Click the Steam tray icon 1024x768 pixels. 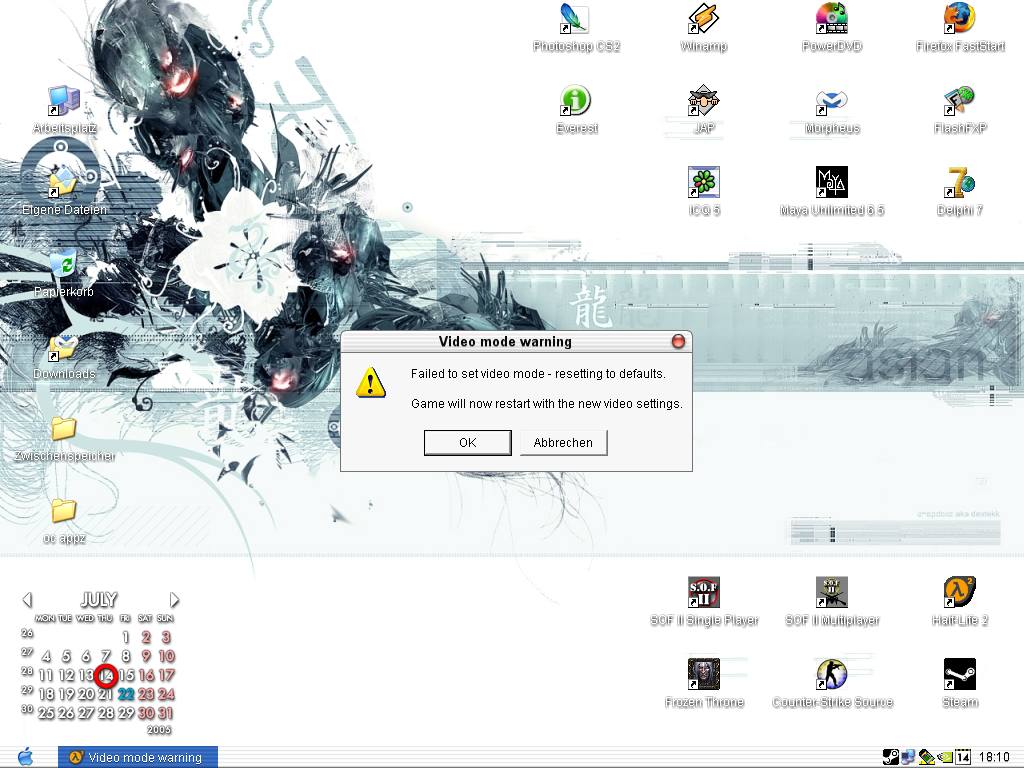[x=891, y=758]
